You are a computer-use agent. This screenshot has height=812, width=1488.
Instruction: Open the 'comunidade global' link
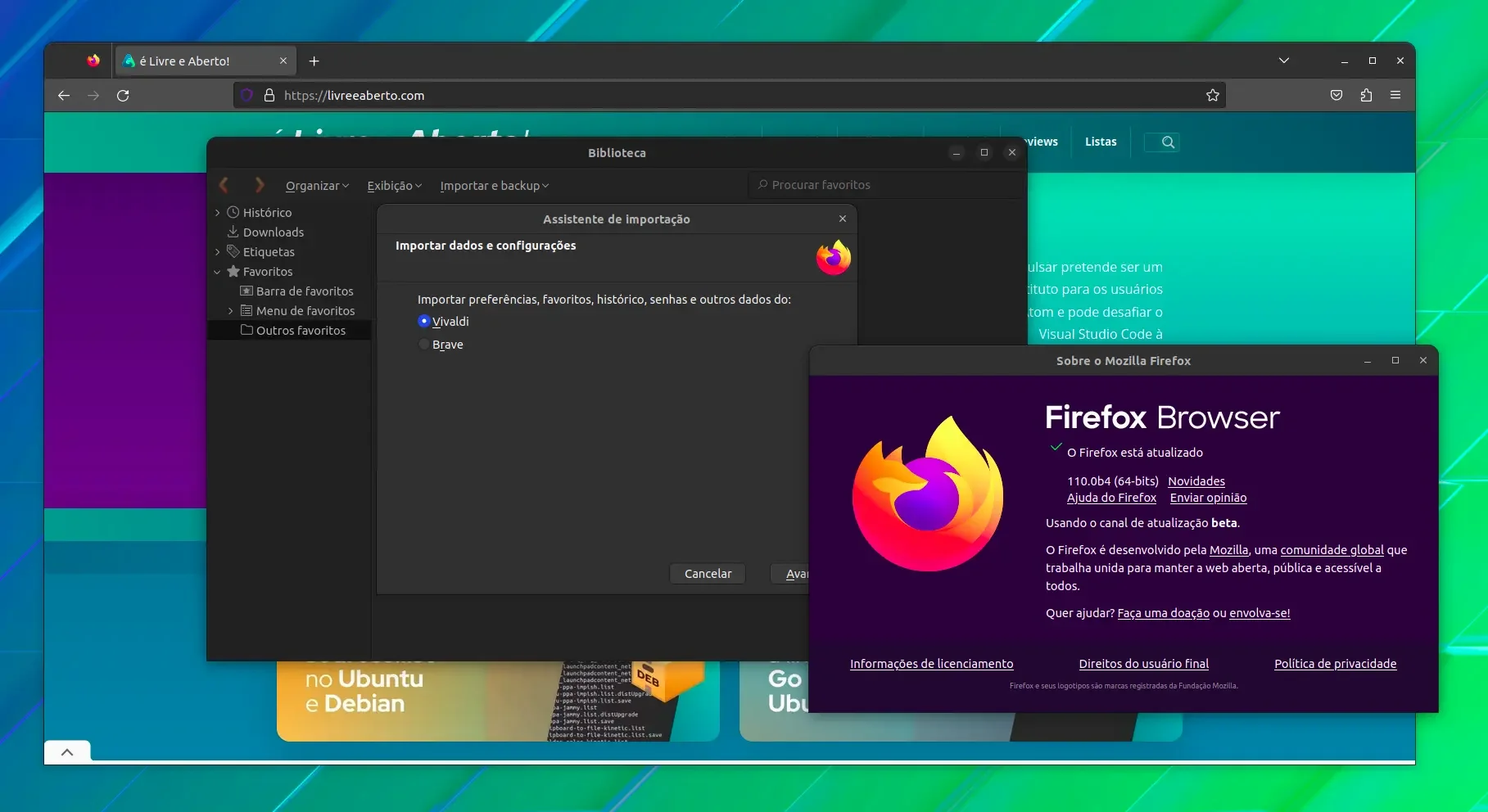1332,550
